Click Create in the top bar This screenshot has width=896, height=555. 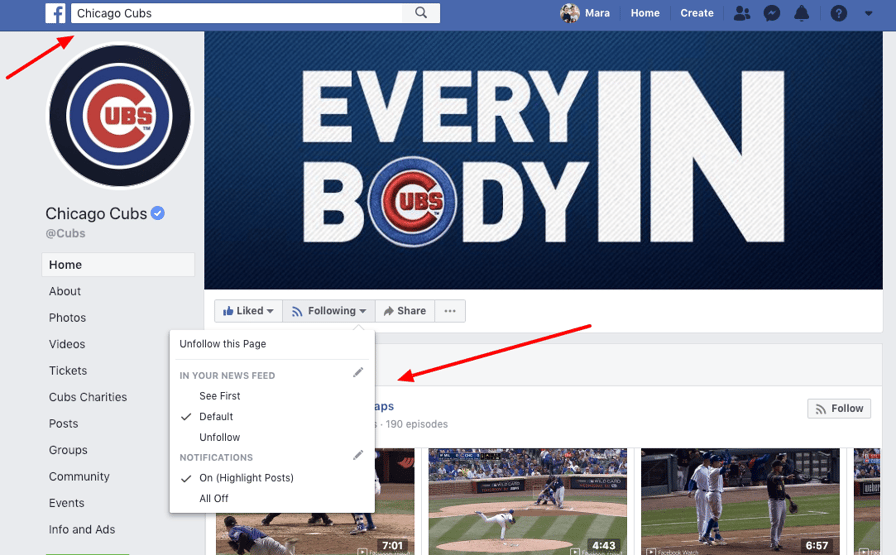click(x=697, y=13)
